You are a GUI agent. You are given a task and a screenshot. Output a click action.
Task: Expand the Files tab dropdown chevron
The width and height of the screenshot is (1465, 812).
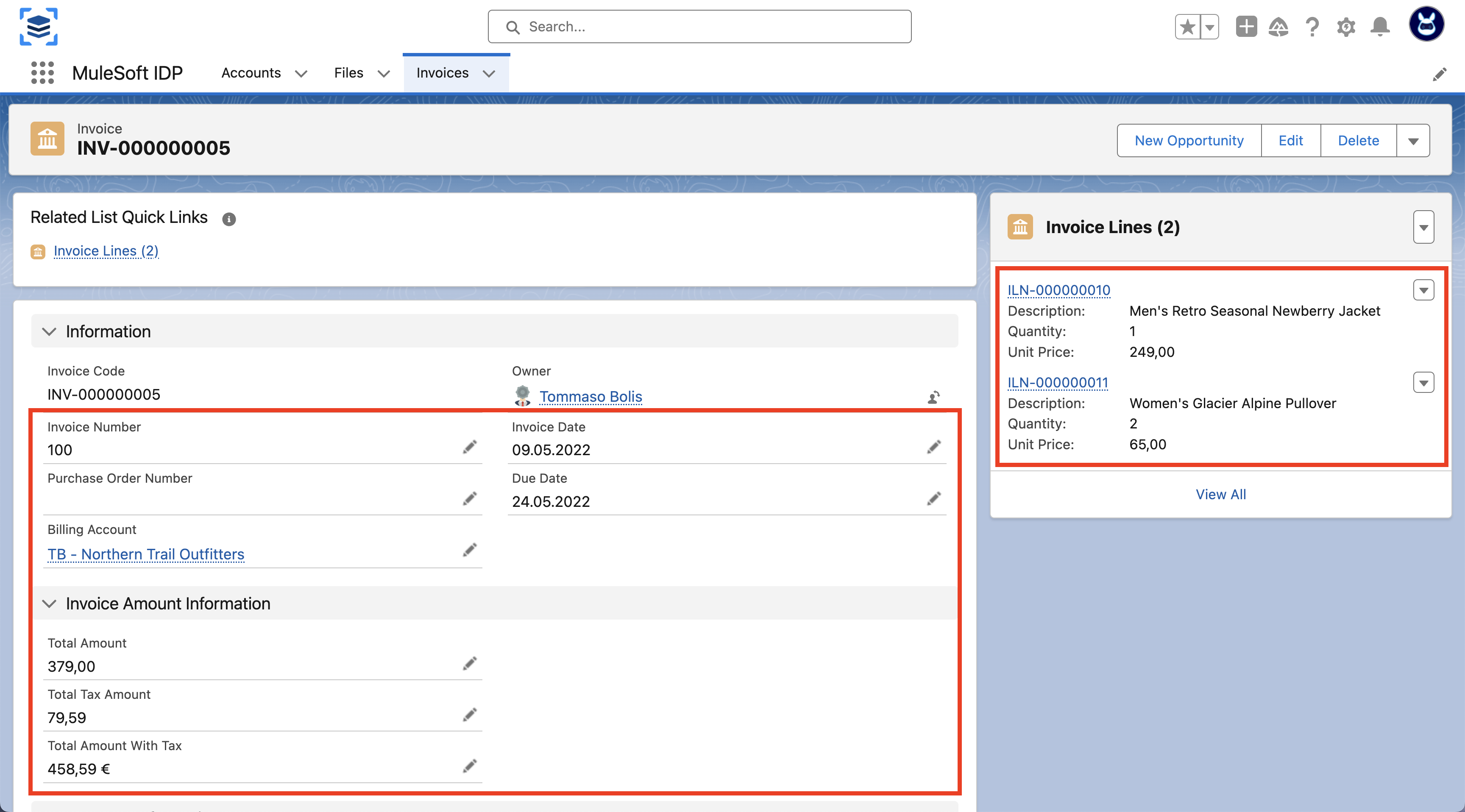coord(384,73)
